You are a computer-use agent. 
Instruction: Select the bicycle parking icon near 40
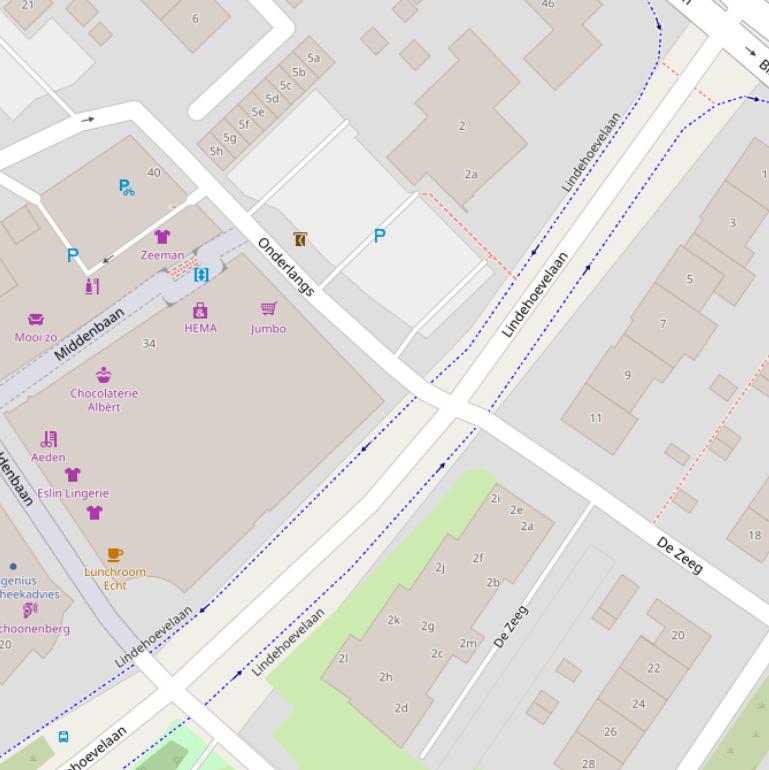tap(126, 187)
